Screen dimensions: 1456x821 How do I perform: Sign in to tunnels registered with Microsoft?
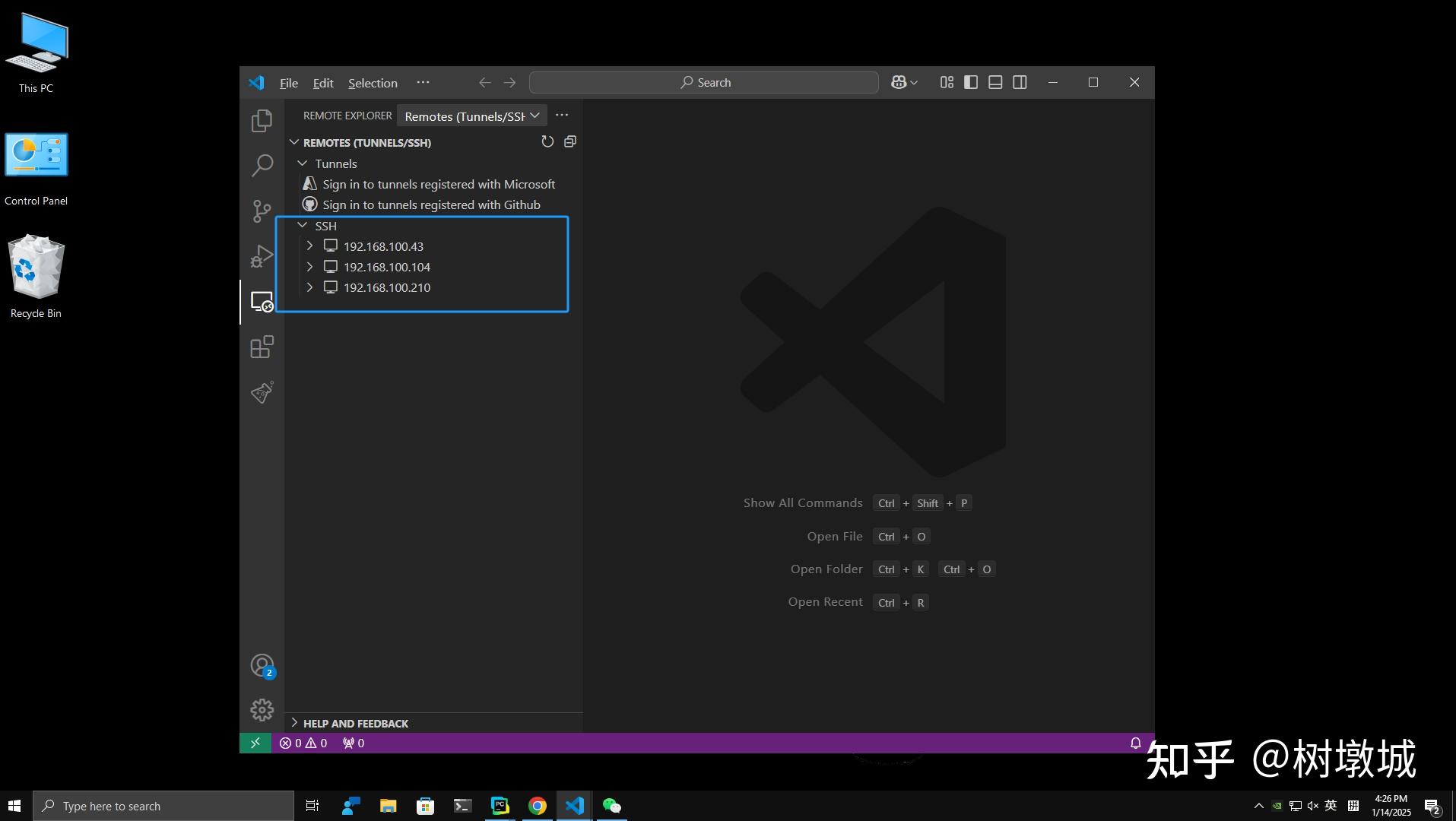click(x=439, y=184)
